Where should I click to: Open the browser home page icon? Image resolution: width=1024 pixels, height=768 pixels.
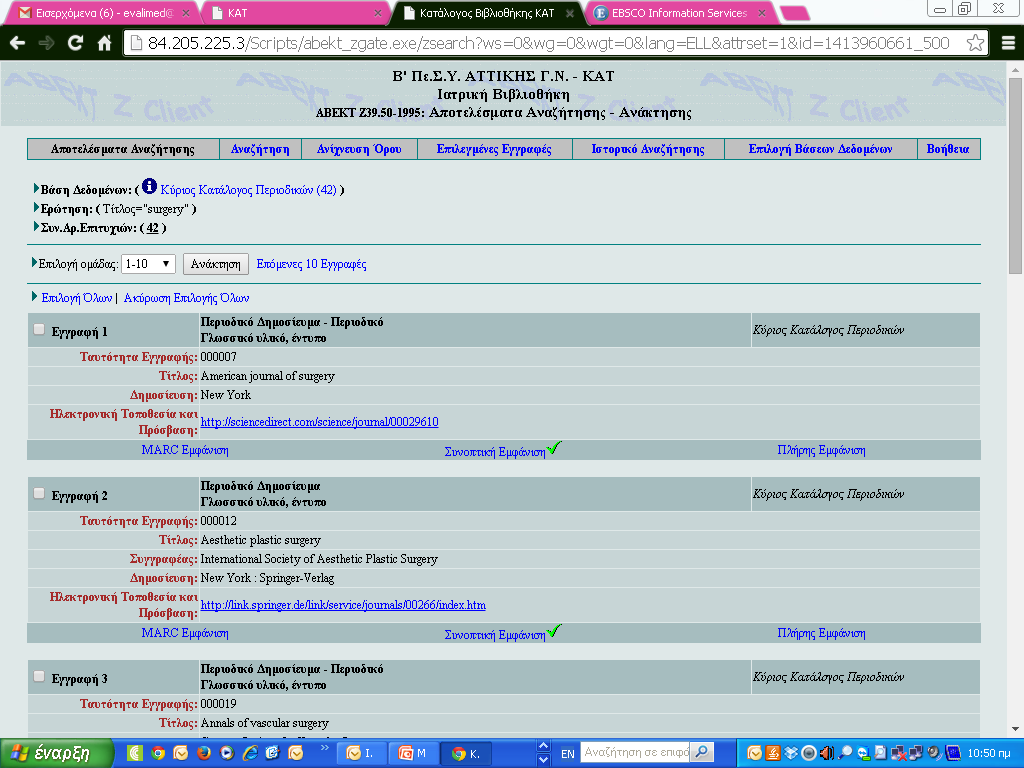coord(104,43)
